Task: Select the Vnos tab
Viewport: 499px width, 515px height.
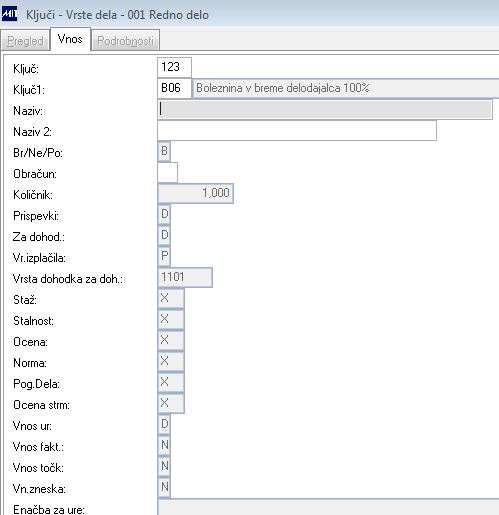Action: pyautogui.click(x=70, y=39)
